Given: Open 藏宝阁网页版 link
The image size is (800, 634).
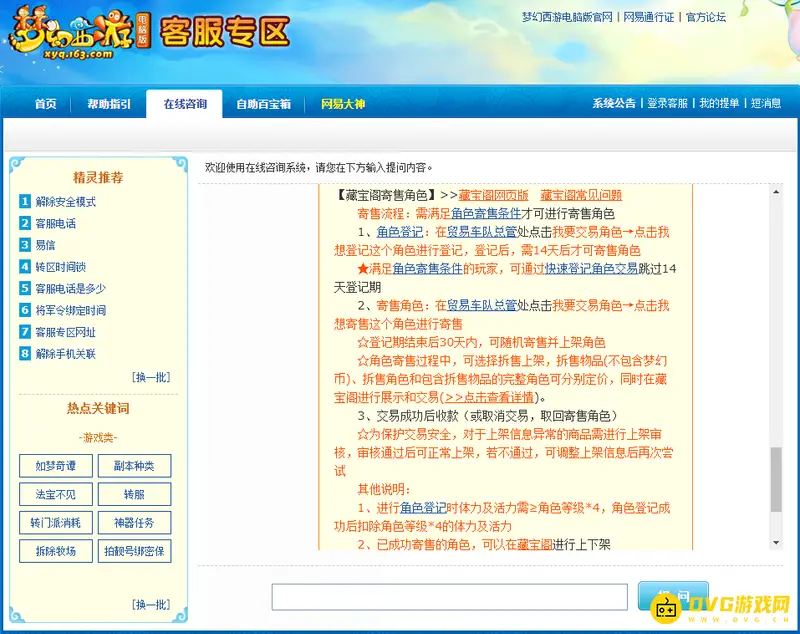Looking at the screenshot, I should click(x=493, y=195).
